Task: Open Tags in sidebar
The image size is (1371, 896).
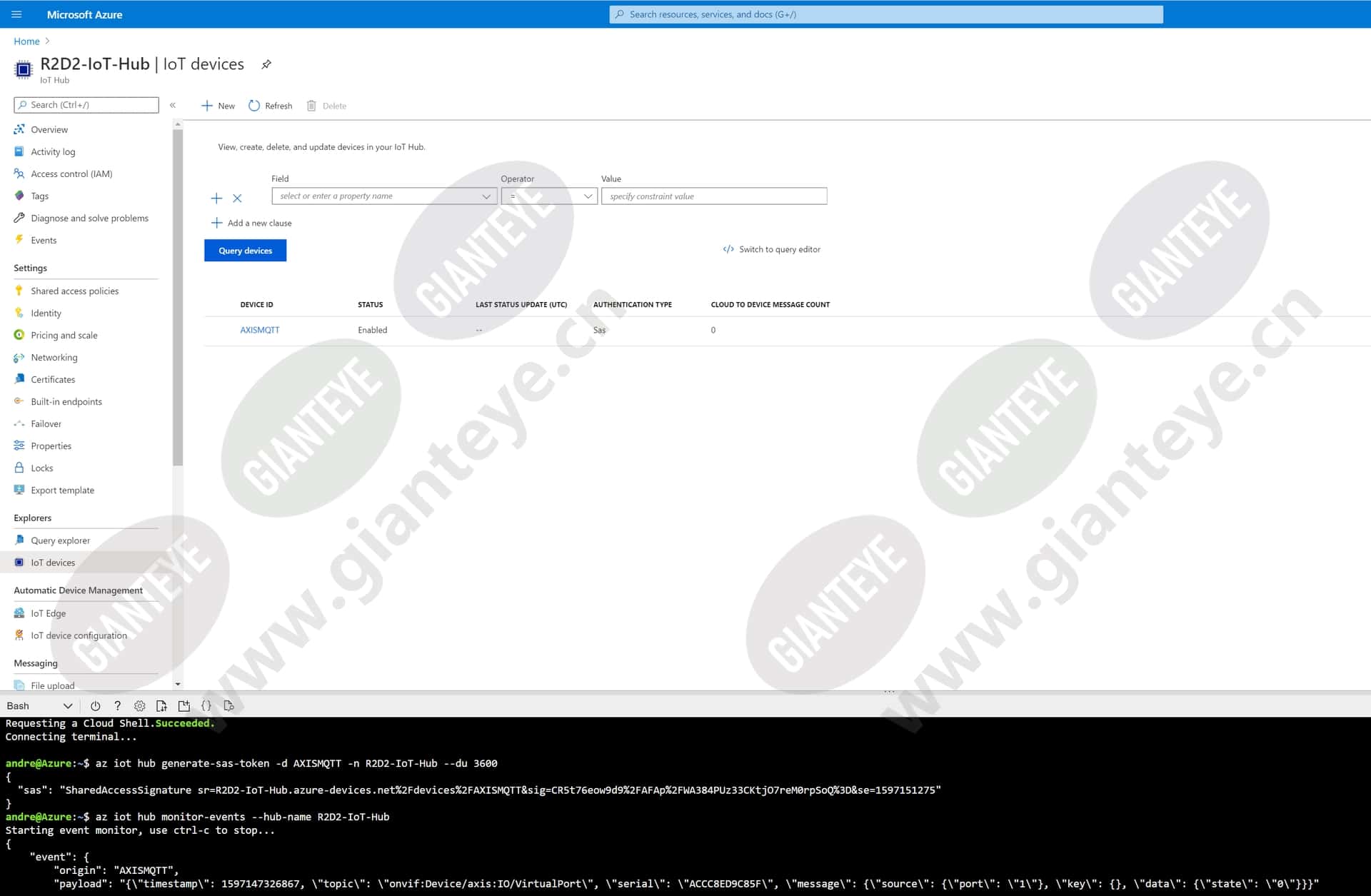Action: 39,196
